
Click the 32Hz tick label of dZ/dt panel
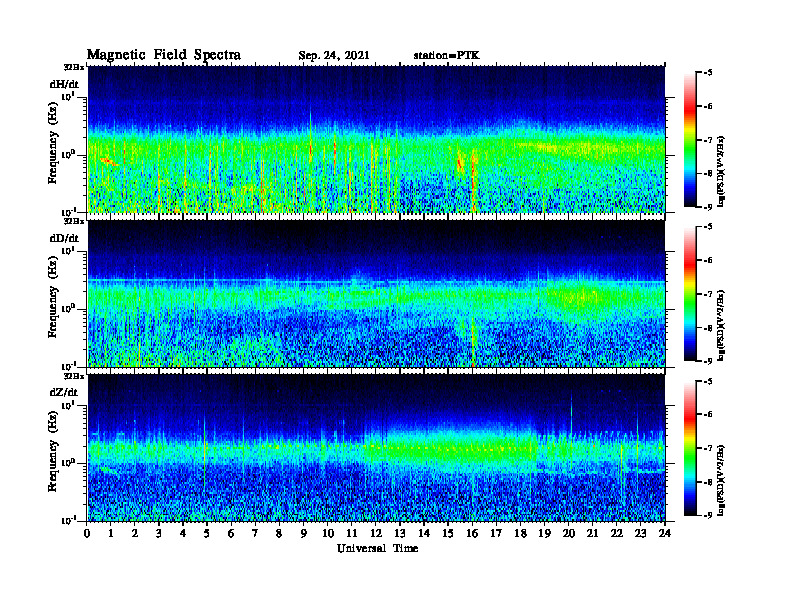click(74, 376)
